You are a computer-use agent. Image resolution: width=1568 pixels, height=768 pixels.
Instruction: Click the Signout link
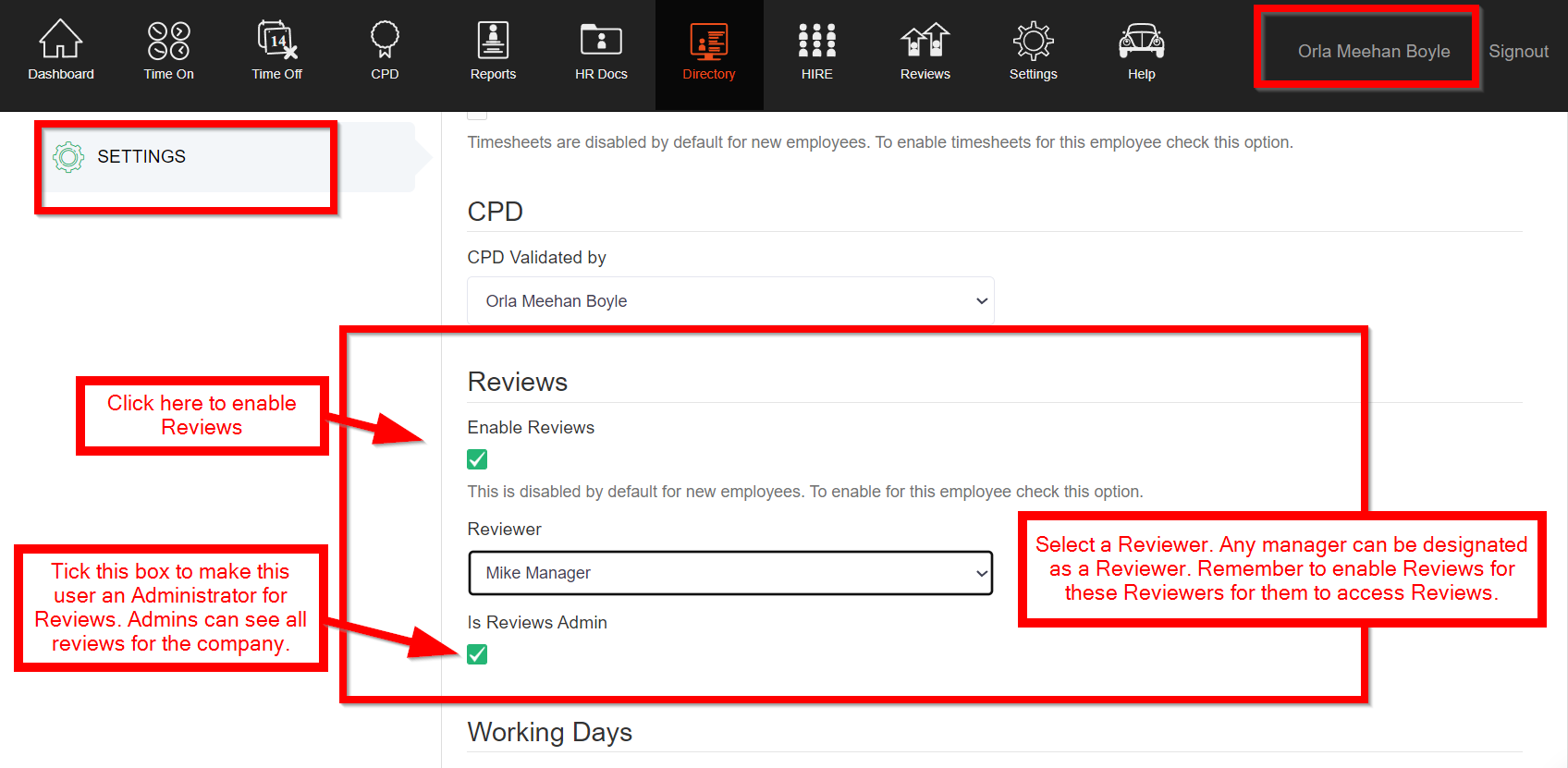coord(1518,52)
